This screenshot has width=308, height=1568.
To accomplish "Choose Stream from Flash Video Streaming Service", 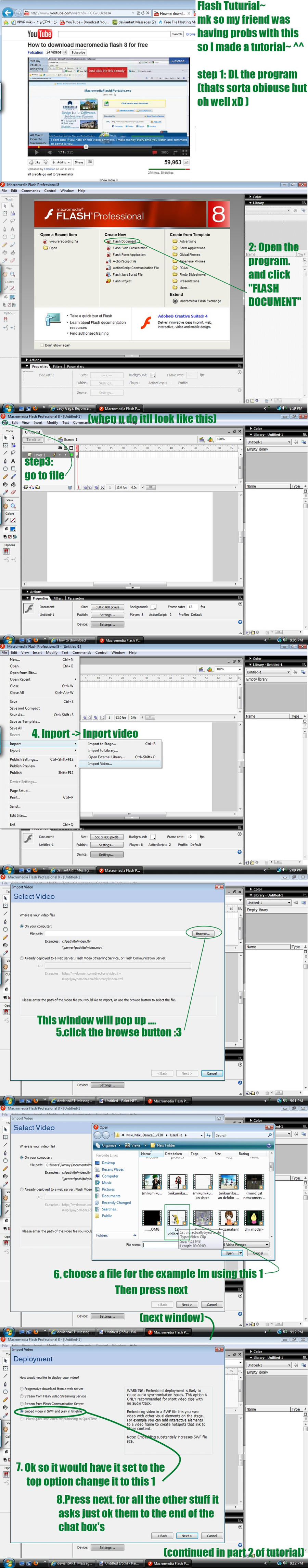I will [22, 1396].
